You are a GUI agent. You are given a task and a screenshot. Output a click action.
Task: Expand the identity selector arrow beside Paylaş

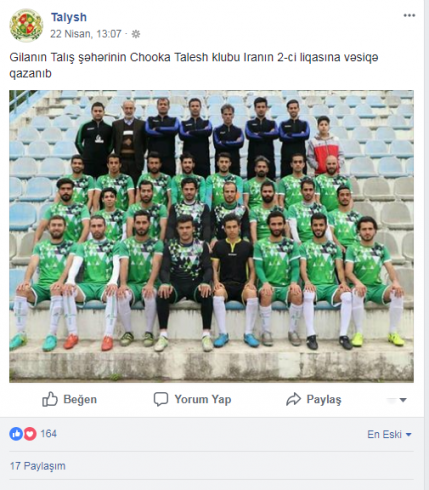pos(403,400)
